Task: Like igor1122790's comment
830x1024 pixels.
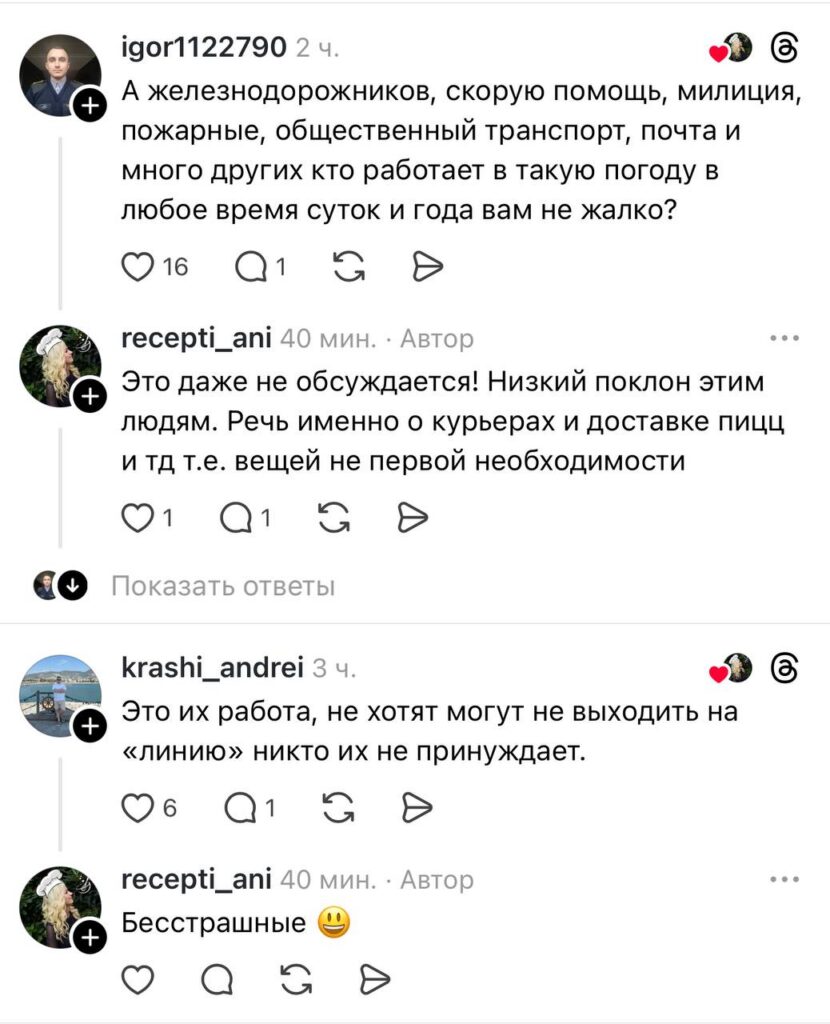Action: pyautogui.click(x=137, y=266)
